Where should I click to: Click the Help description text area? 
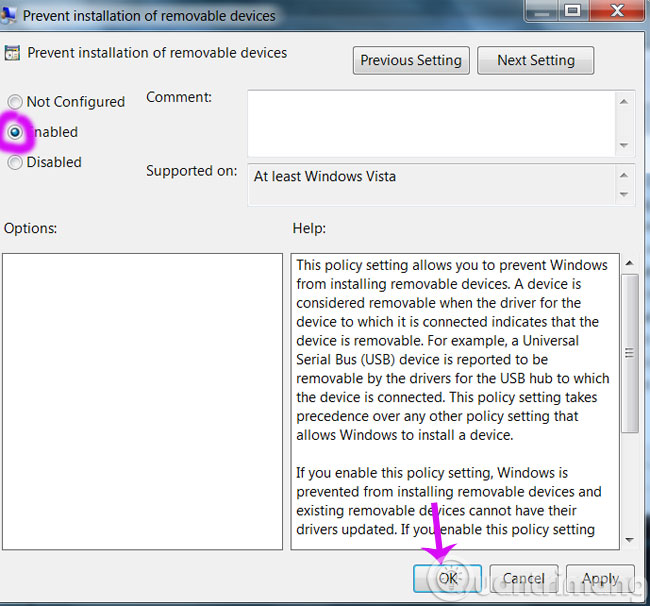[455, 402]
